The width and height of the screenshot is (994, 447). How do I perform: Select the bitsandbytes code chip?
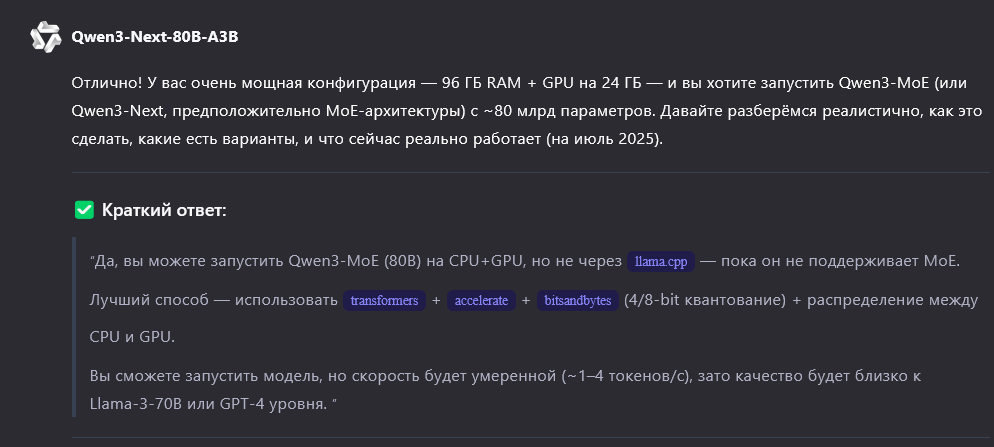(x=576, y=300)
